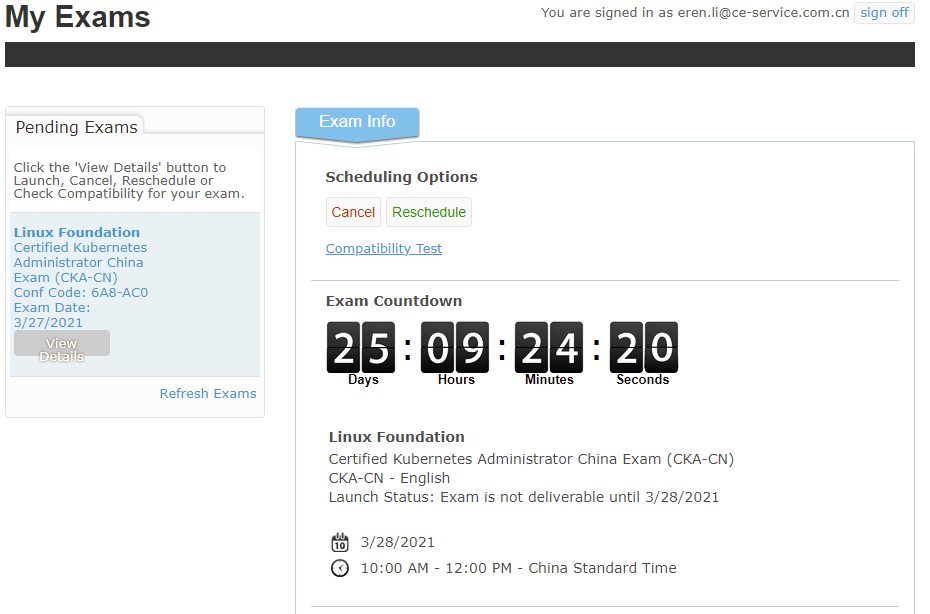Open View Details for pending exam
Screen dimensions: 930x614
click(62, 349)
